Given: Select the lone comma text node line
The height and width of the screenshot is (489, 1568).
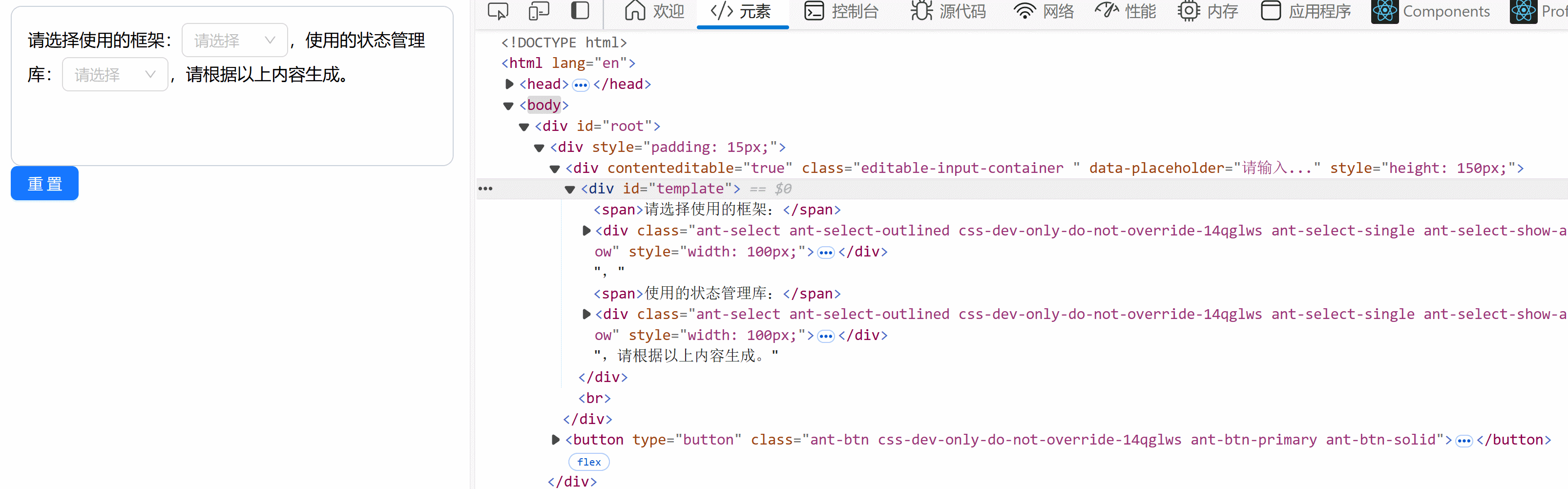Looking at the screenshot, I should pyautogui.click(x=609, y=272).
